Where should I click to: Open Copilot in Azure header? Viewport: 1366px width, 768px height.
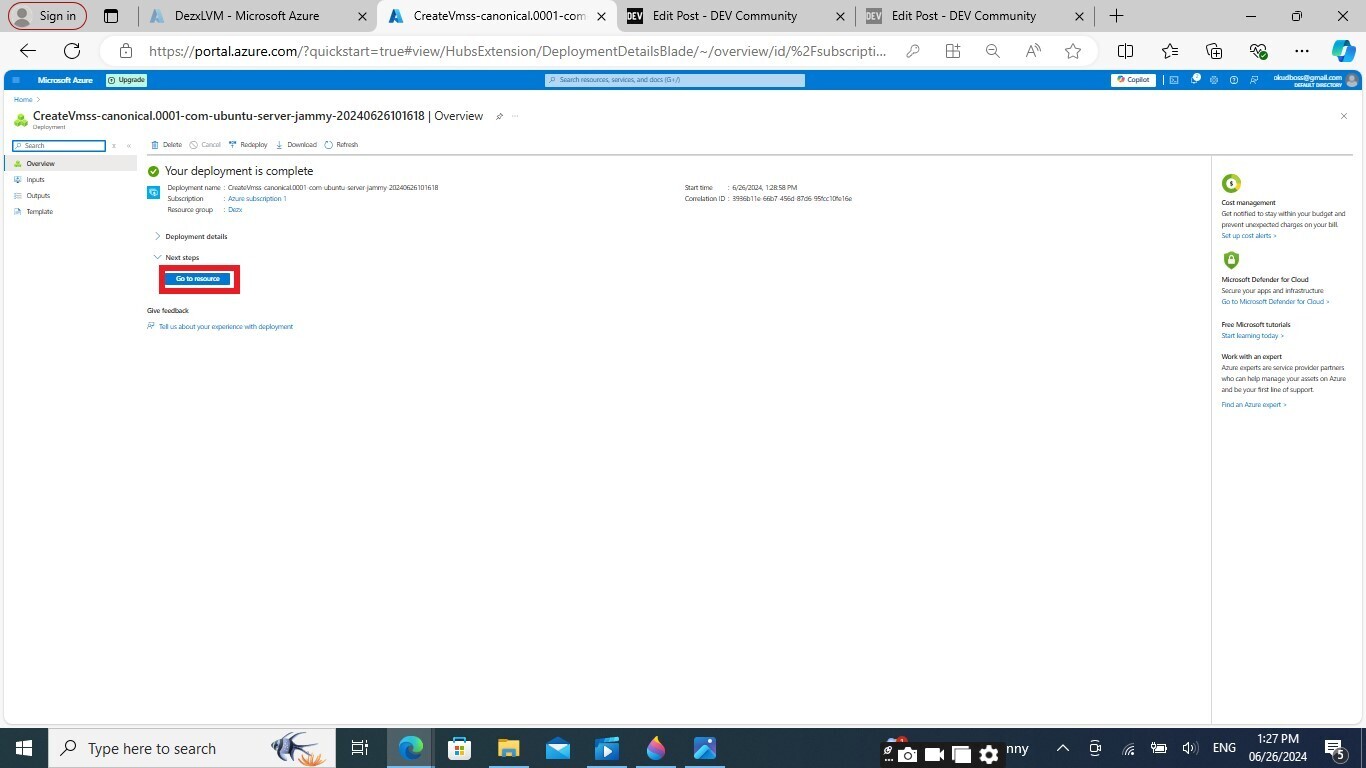pos(1134,80)
